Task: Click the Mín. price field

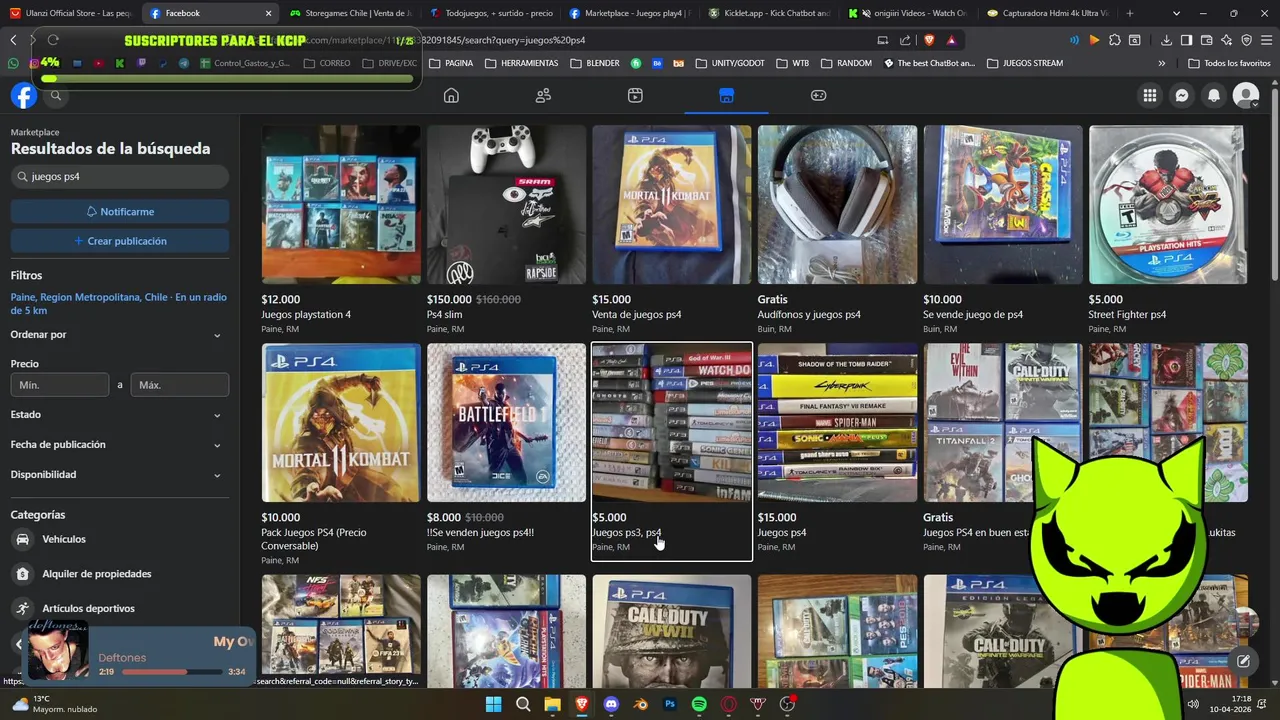Action: (x=60, y=385)
